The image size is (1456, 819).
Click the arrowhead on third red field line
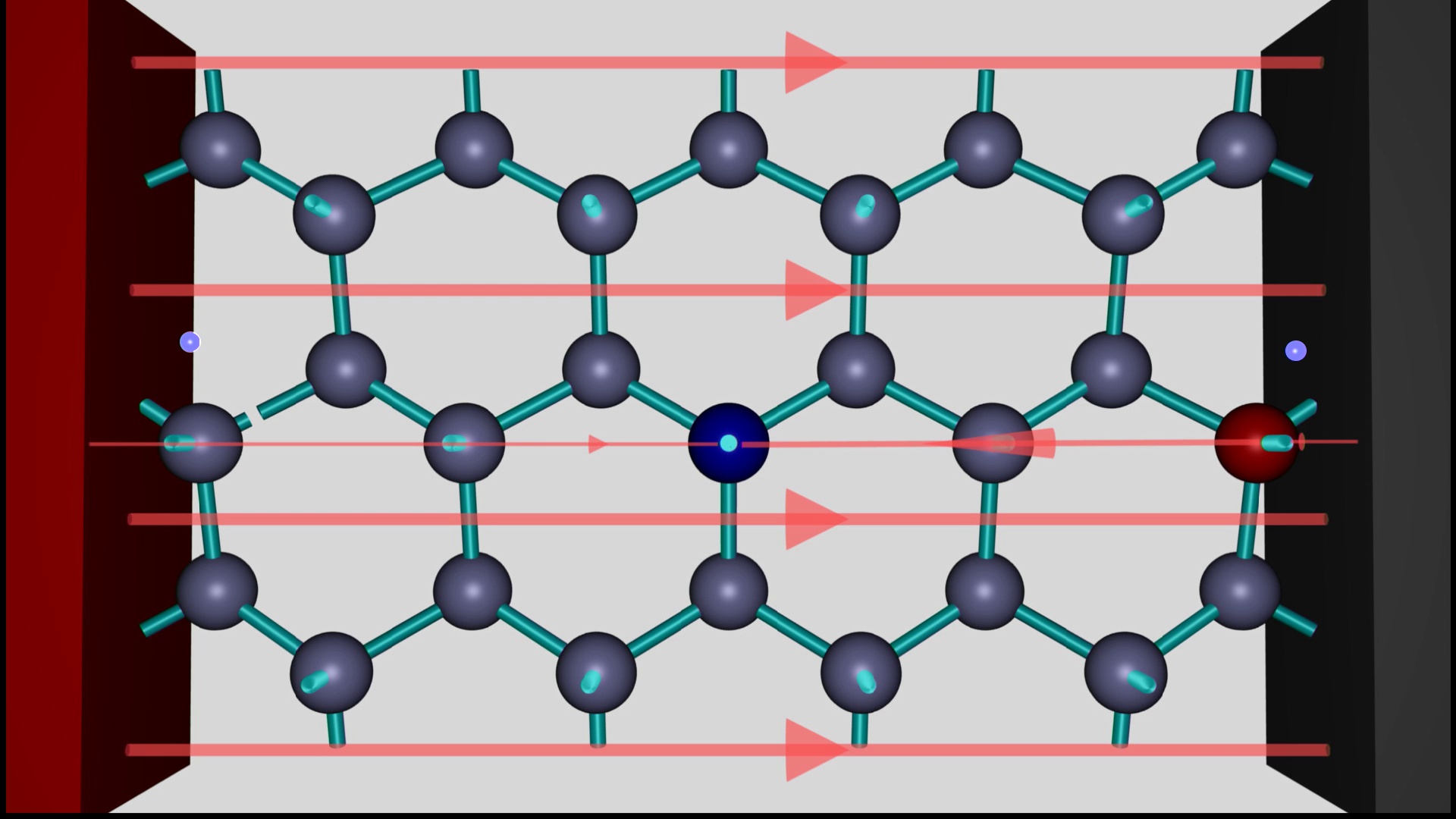pos(811,519)
